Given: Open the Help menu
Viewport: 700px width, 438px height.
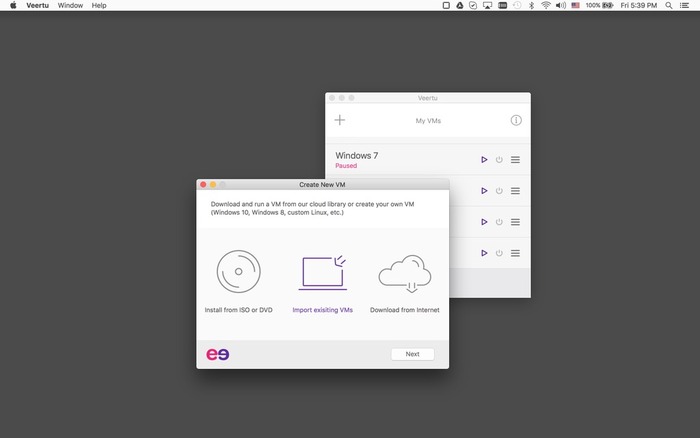Looking at the screenshot, I should [99, 5].
